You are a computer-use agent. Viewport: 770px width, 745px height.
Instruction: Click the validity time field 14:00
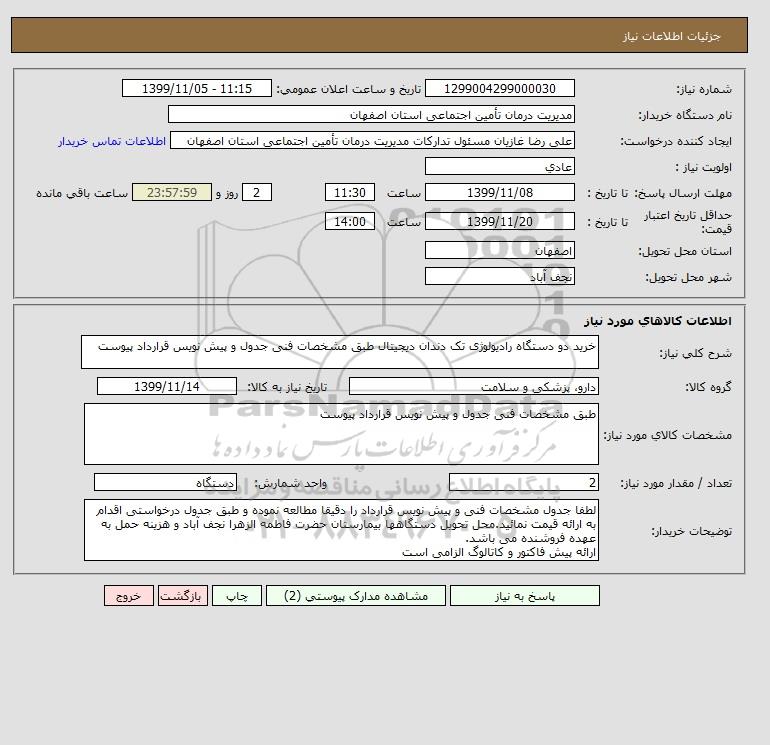pyautogui.click(x=350, y=221)
